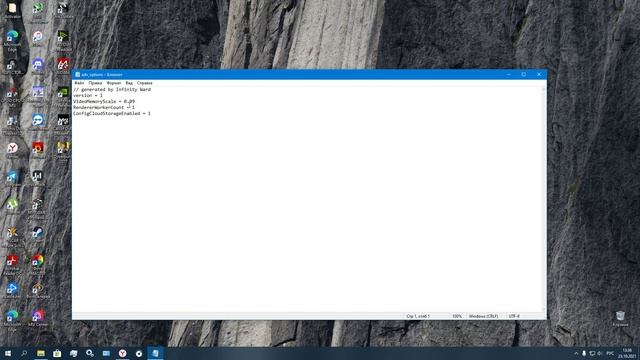Click the cursor position indicator in status bar

(418, 316)
